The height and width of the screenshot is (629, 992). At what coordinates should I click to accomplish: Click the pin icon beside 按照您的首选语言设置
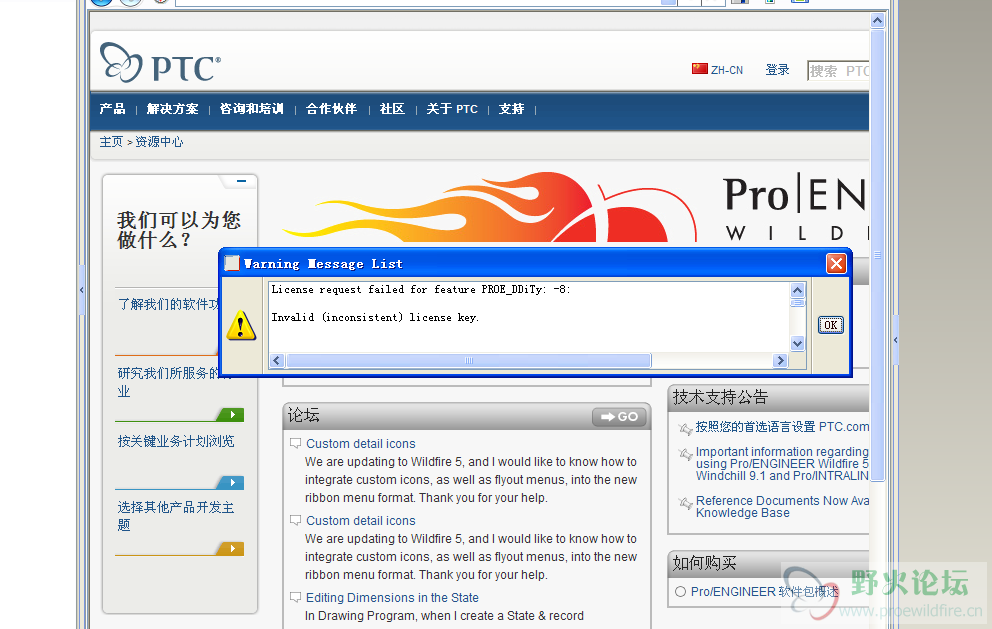(685, 429)
